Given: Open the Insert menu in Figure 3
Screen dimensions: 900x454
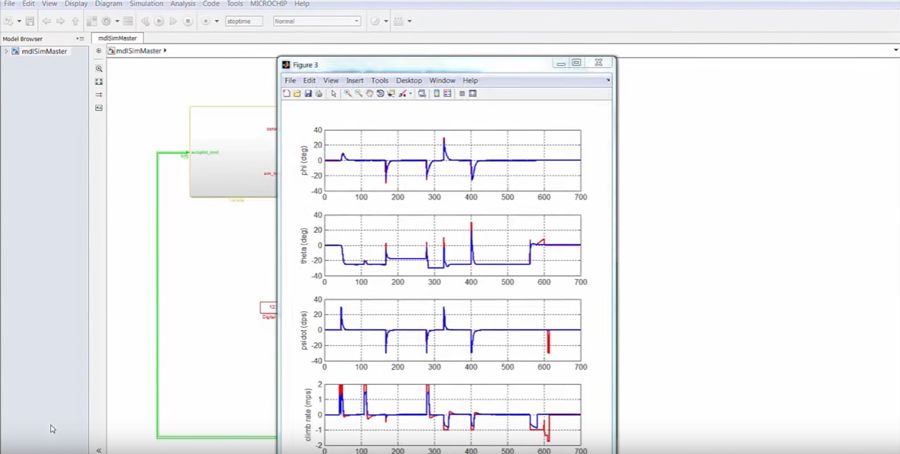Looking at the screenshot, I should click(x=355, y=80).
